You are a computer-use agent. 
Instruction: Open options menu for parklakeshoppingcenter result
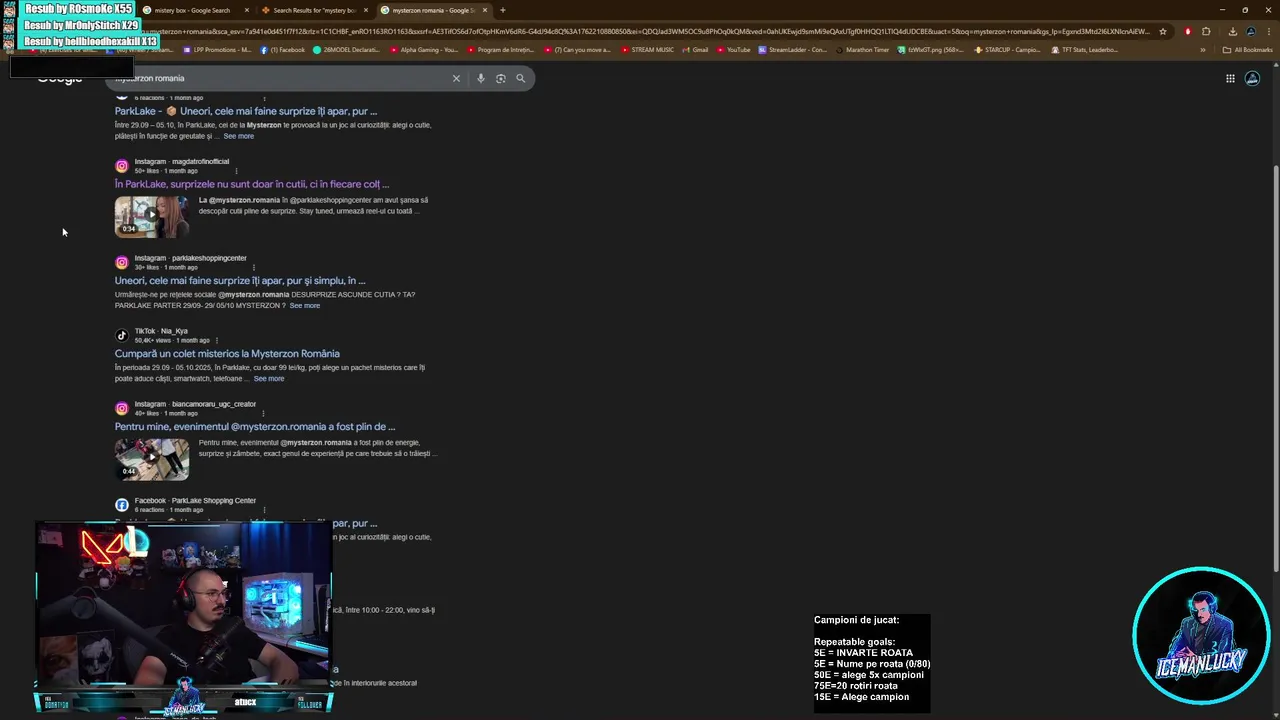(x=254, y=267)
